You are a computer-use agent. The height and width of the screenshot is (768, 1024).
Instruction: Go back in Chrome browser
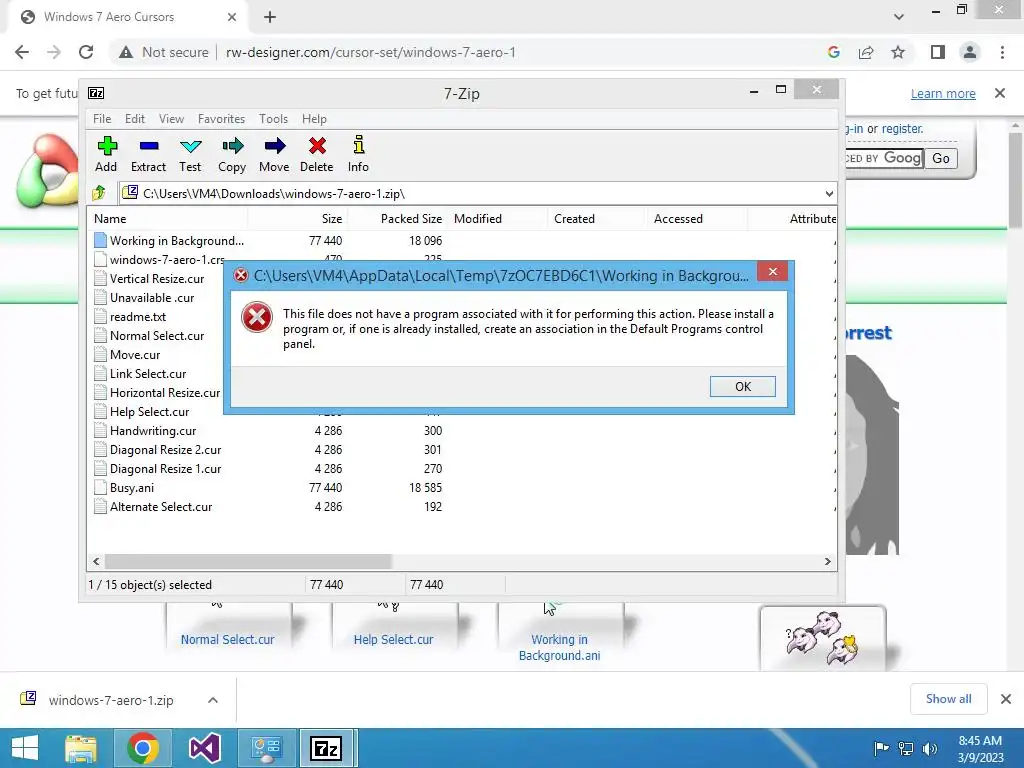pos(22,52)
